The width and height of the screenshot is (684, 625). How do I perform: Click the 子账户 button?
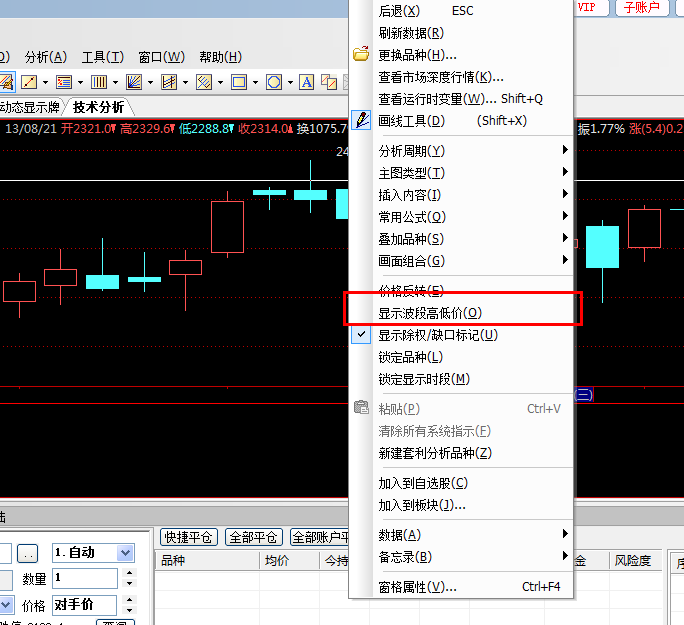(x=642, y=7)
